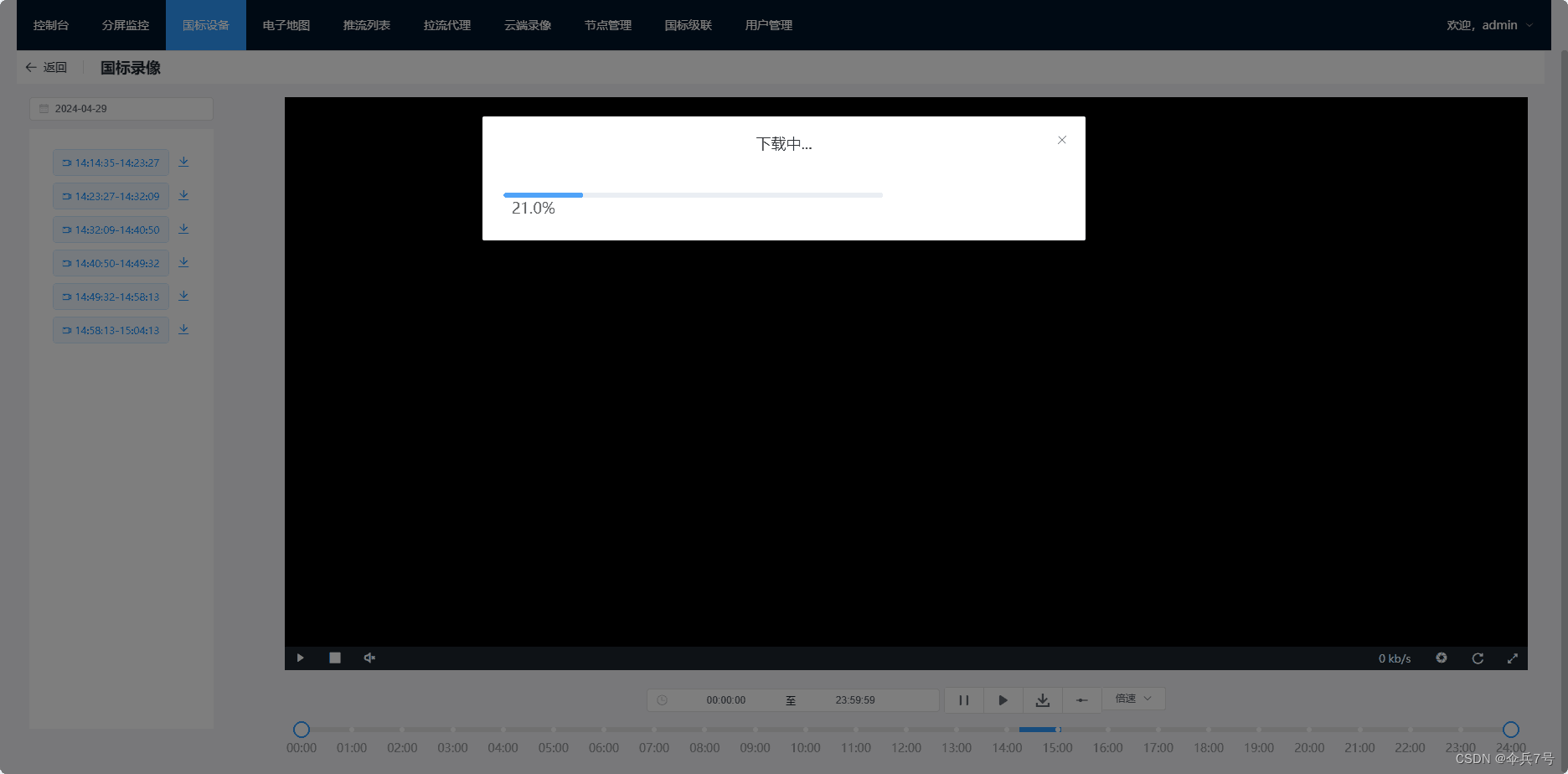Open the 电子地图 menu item

pos(286,25)
